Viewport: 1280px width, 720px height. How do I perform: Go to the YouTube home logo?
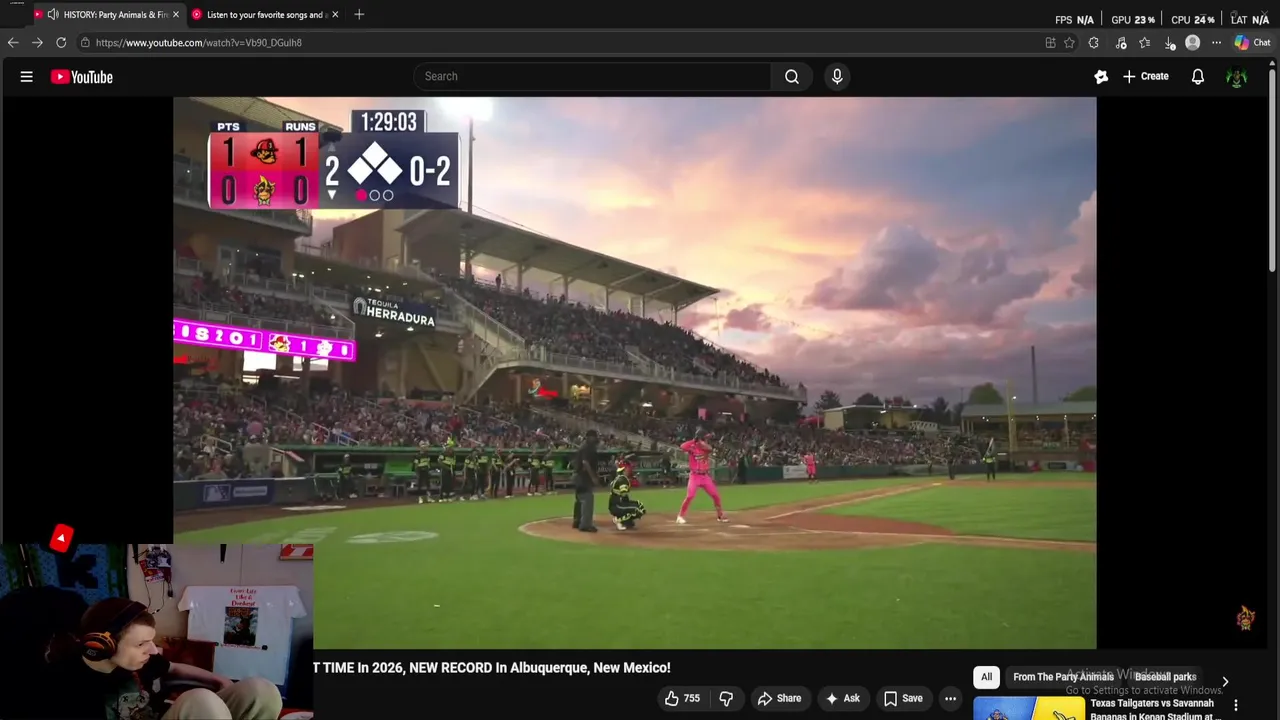pyautogui.click(x=82, y=77)
